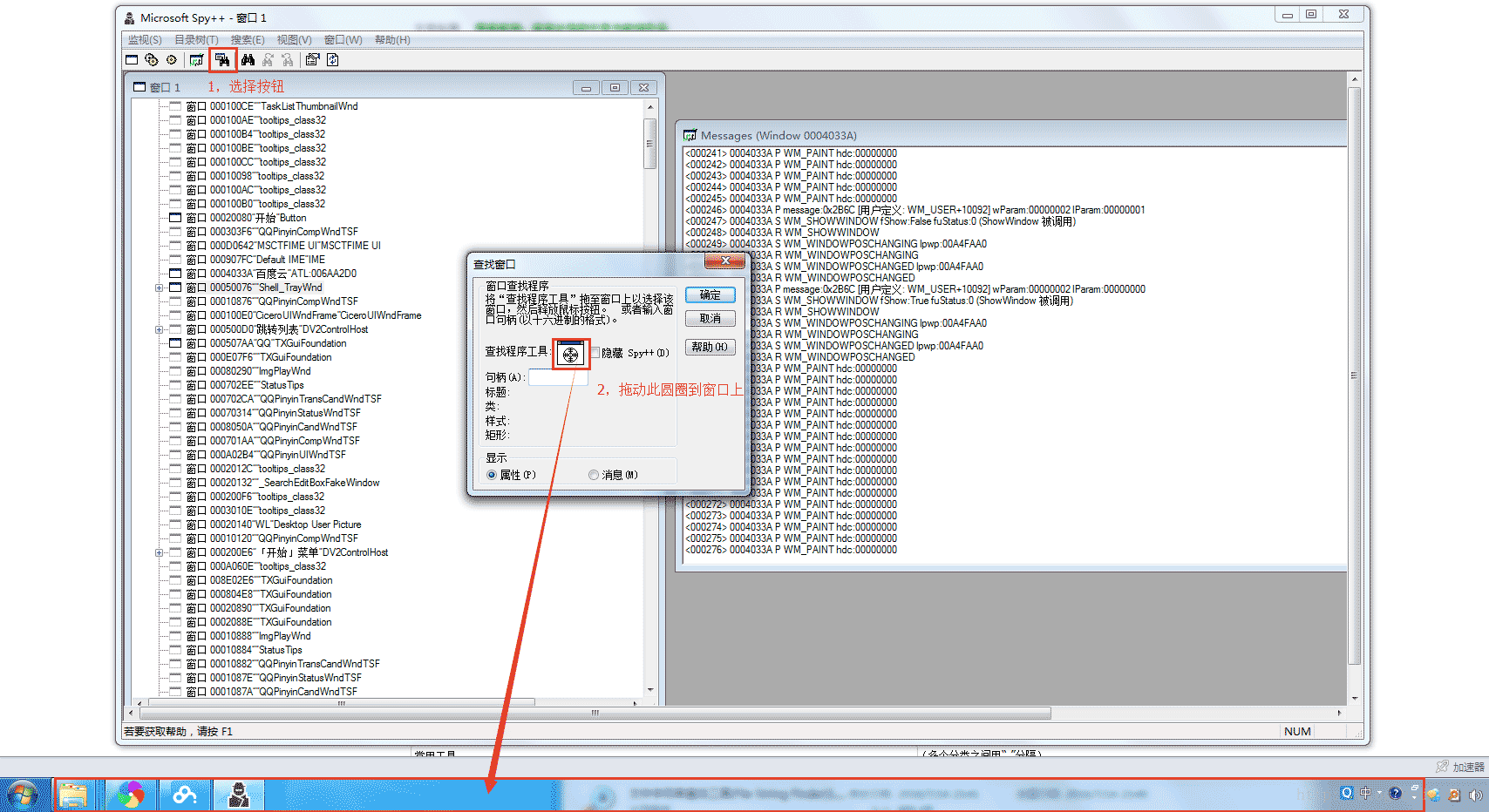Select tree row 000507AA QQ TXGuiFoundation
1489x812 pixels.
266,343
